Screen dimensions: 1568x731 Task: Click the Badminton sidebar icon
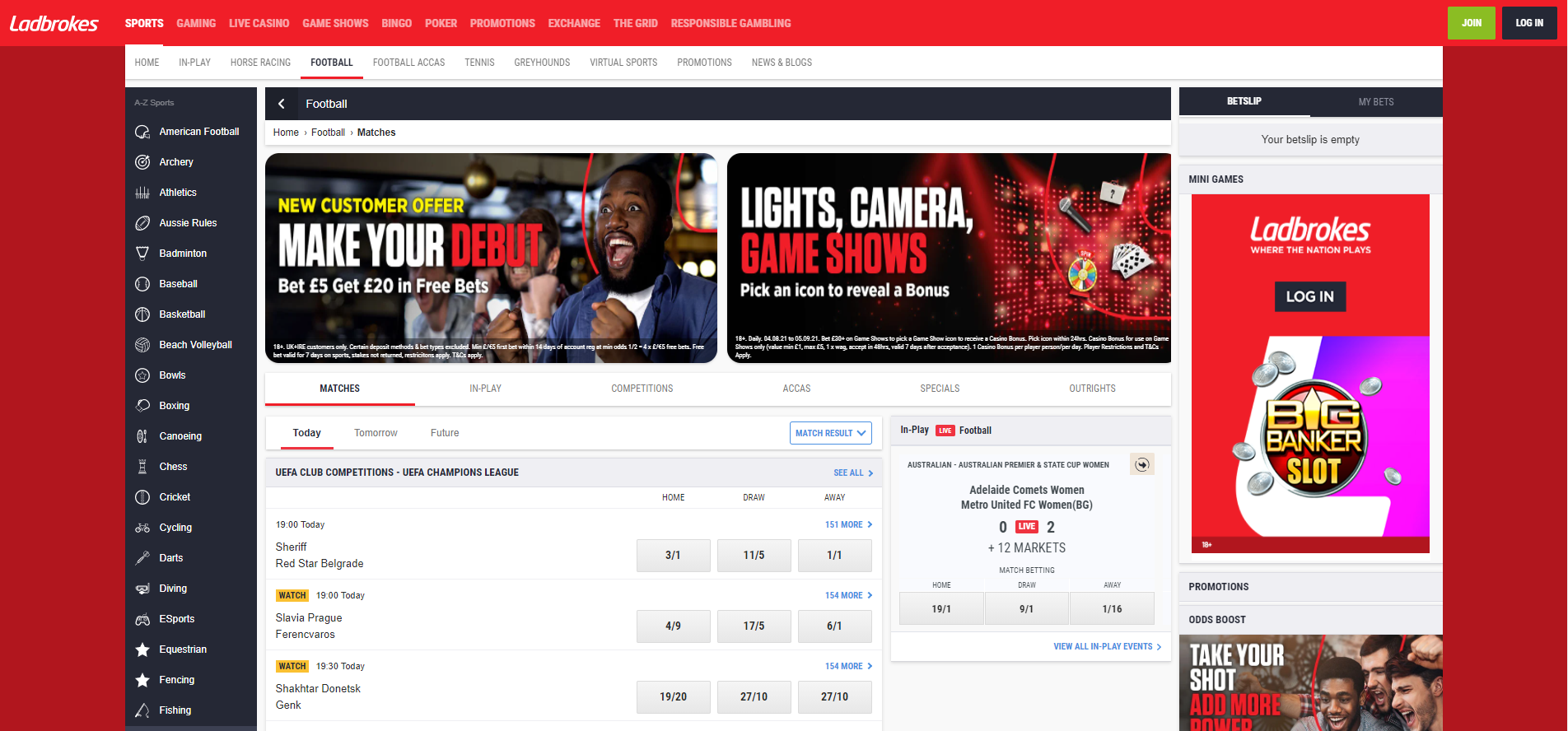[142, 254]
